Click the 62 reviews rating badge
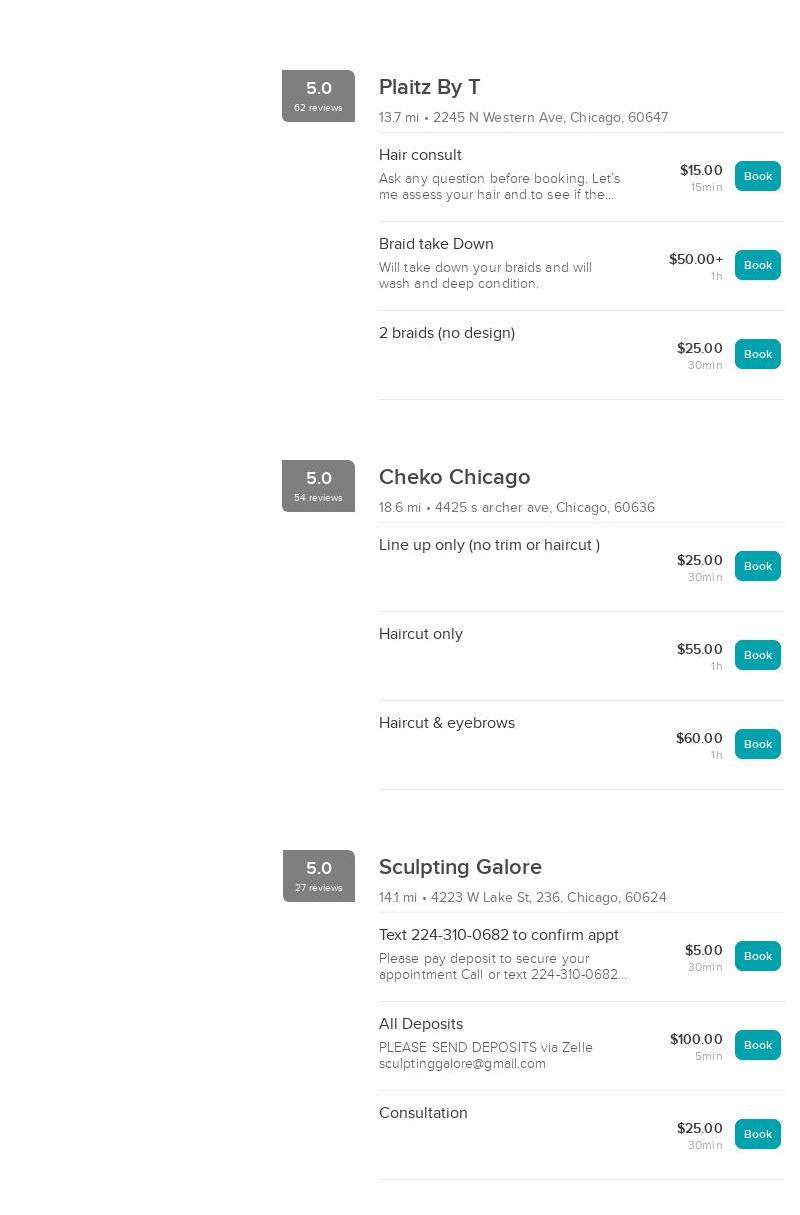The width and height of the screenshot is (800, 1215). (318, 96)
